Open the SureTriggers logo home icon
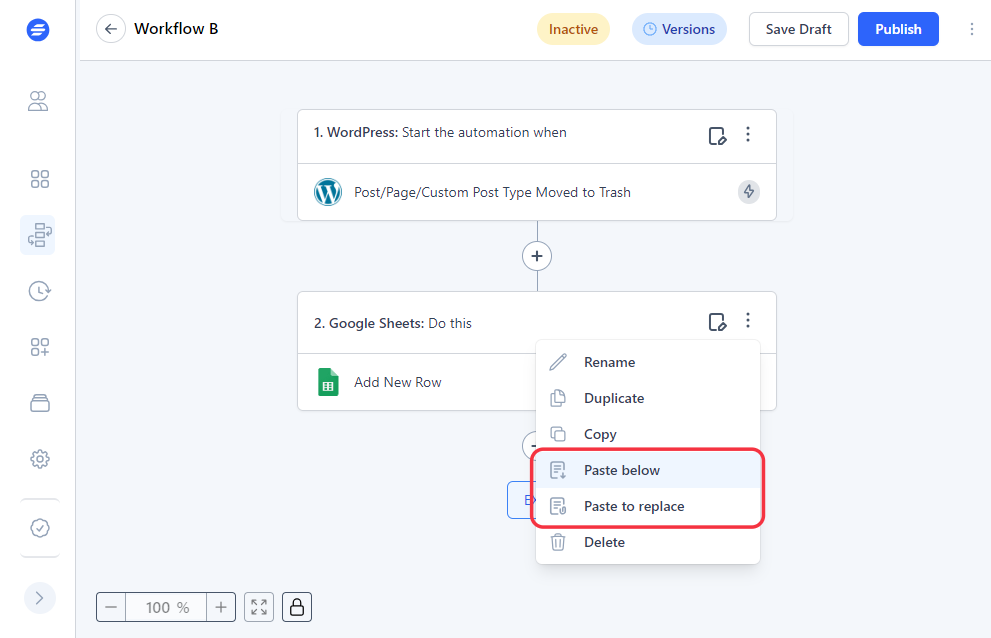 (38, 29)
